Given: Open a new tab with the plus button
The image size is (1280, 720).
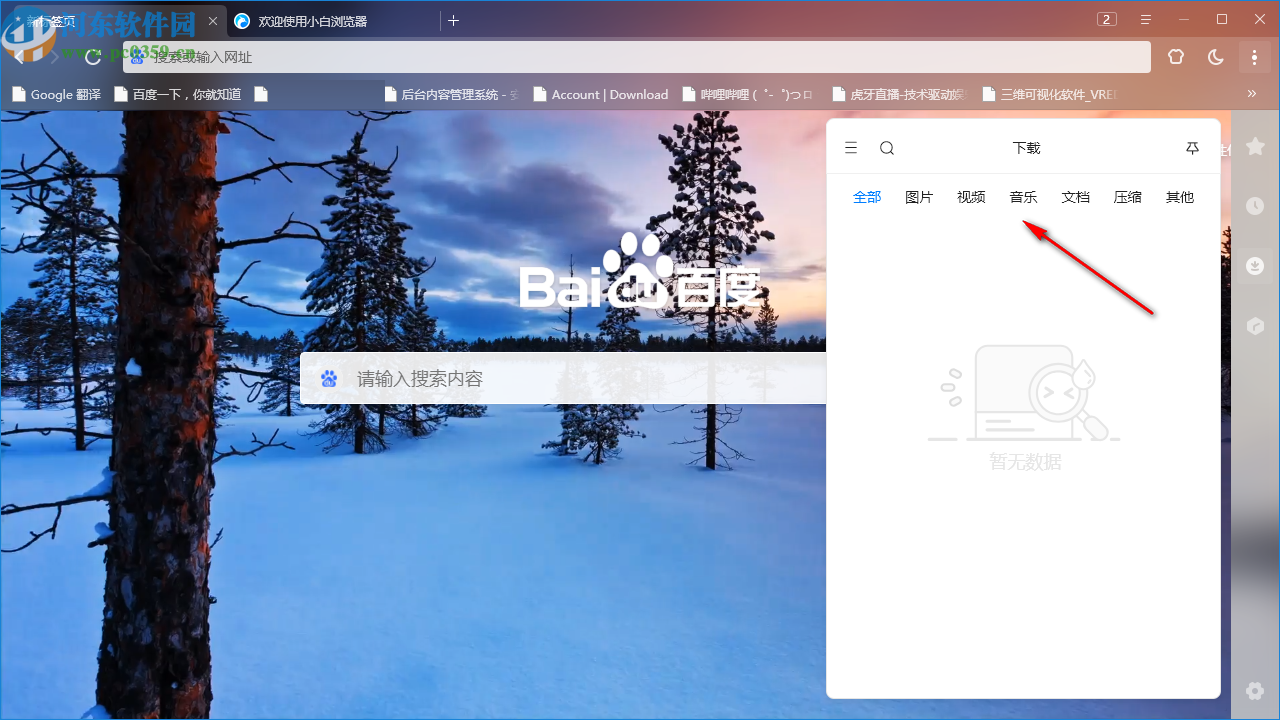Looking at the screenshot, I should tap(453, 20).
